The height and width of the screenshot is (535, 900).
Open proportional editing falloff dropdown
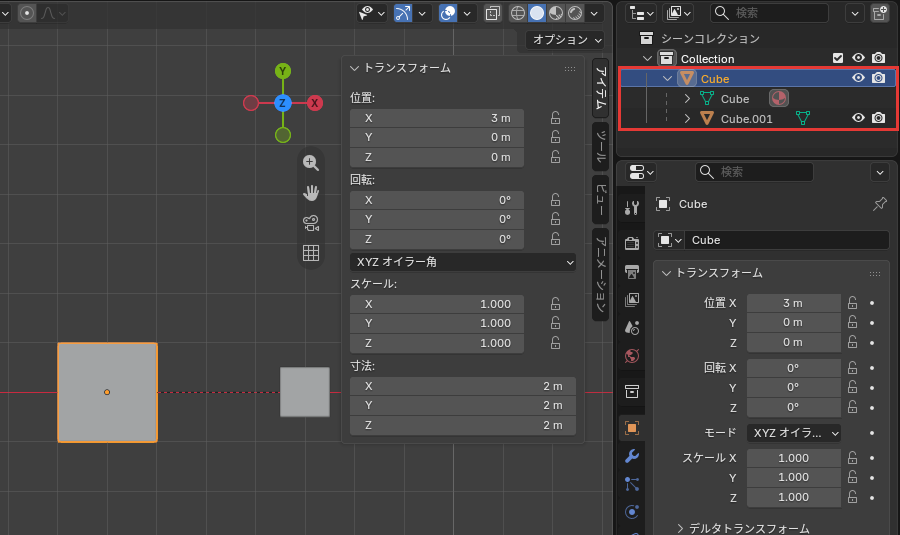(x=53, y=13)
